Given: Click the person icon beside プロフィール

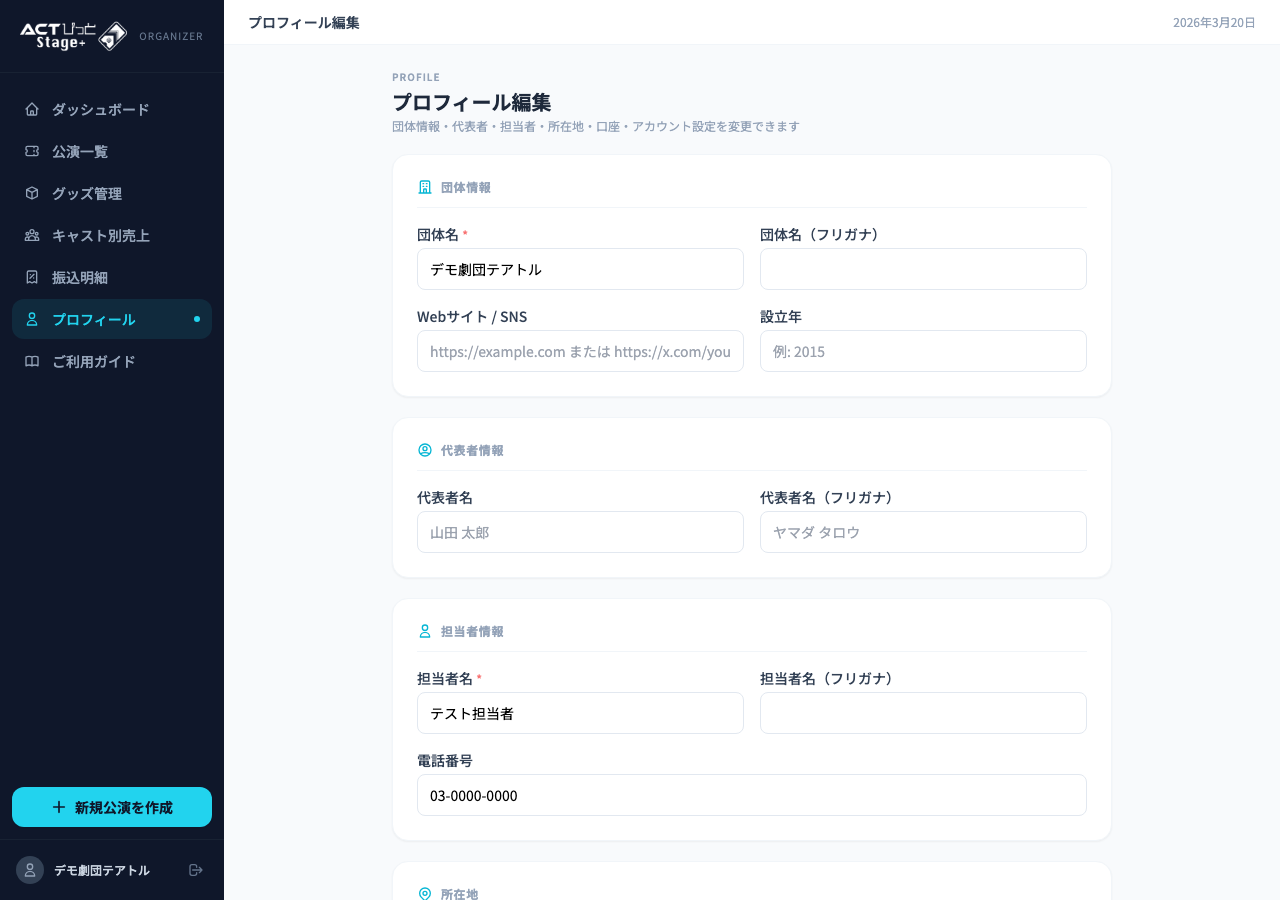Looking at the screenshot, I should pos(32,319).
